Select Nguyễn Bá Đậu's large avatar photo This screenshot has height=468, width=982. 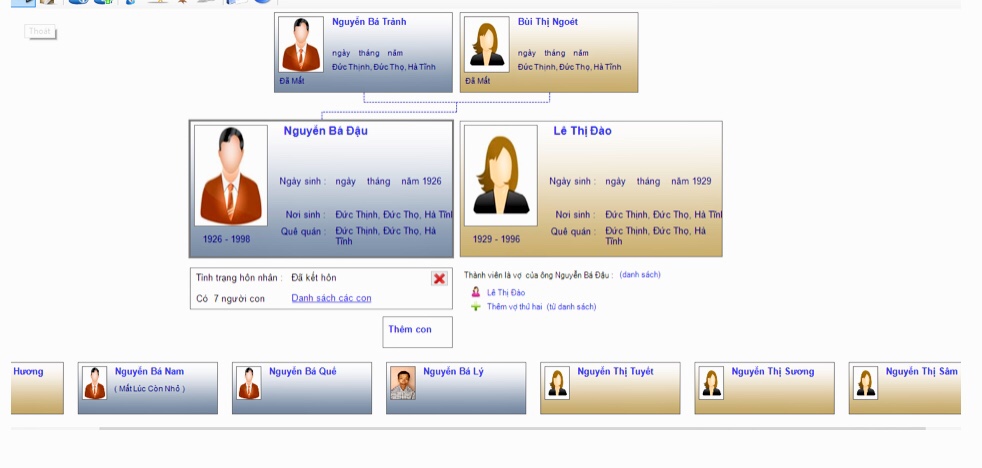pos(230,175)
